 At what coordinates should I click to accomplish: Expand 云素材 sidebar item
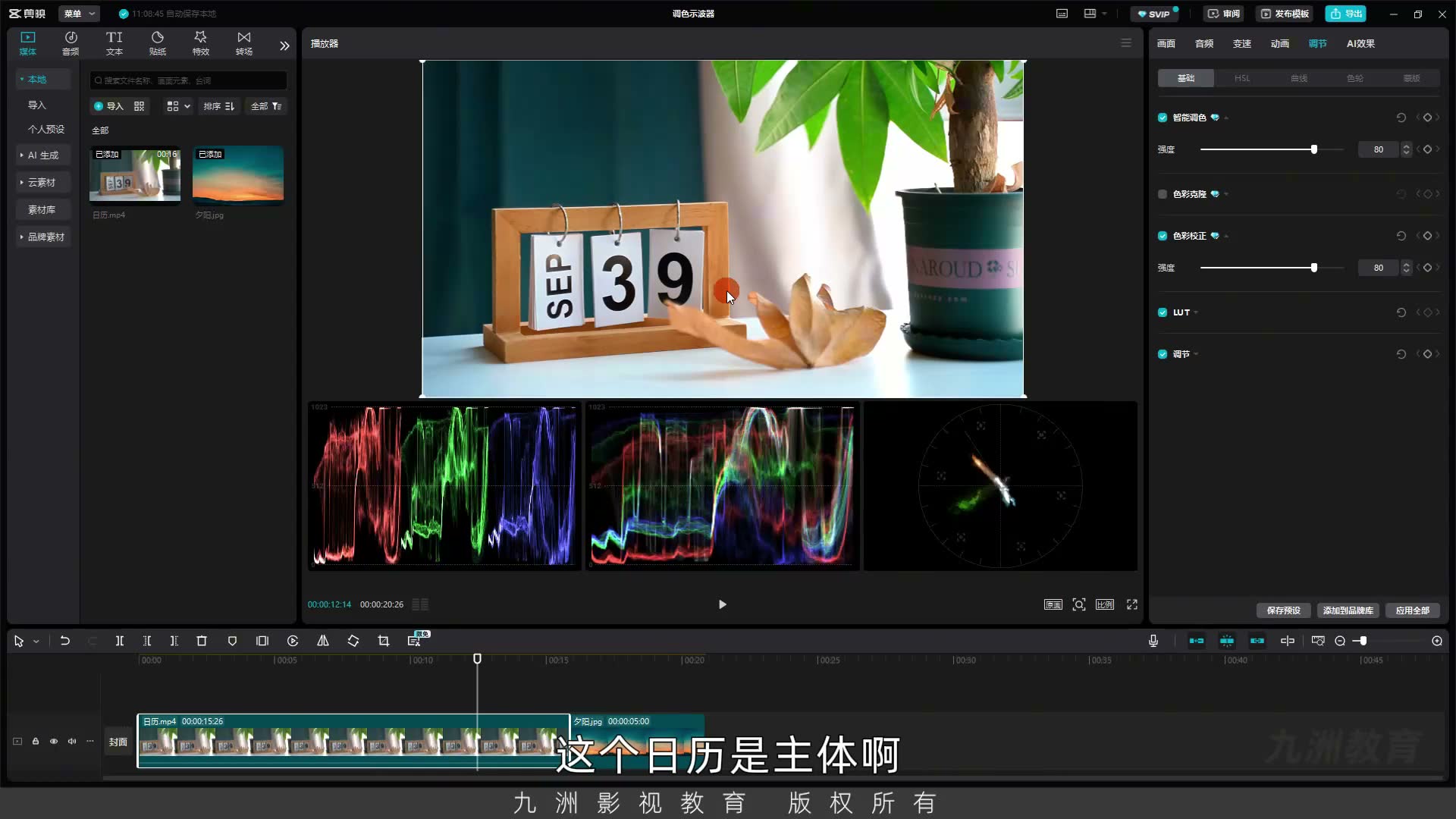point(42,183)
